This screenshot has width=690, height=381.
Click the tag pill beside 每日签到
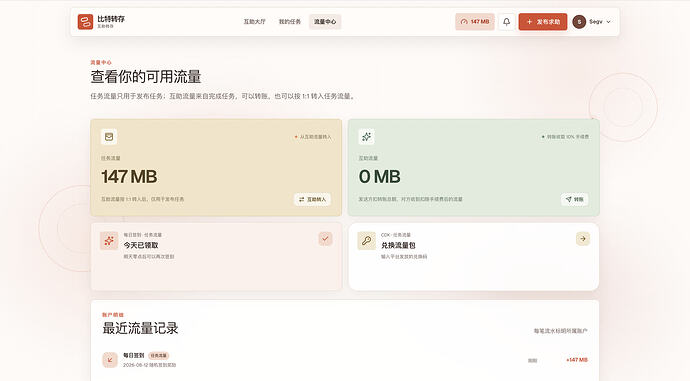click(158, 355)
